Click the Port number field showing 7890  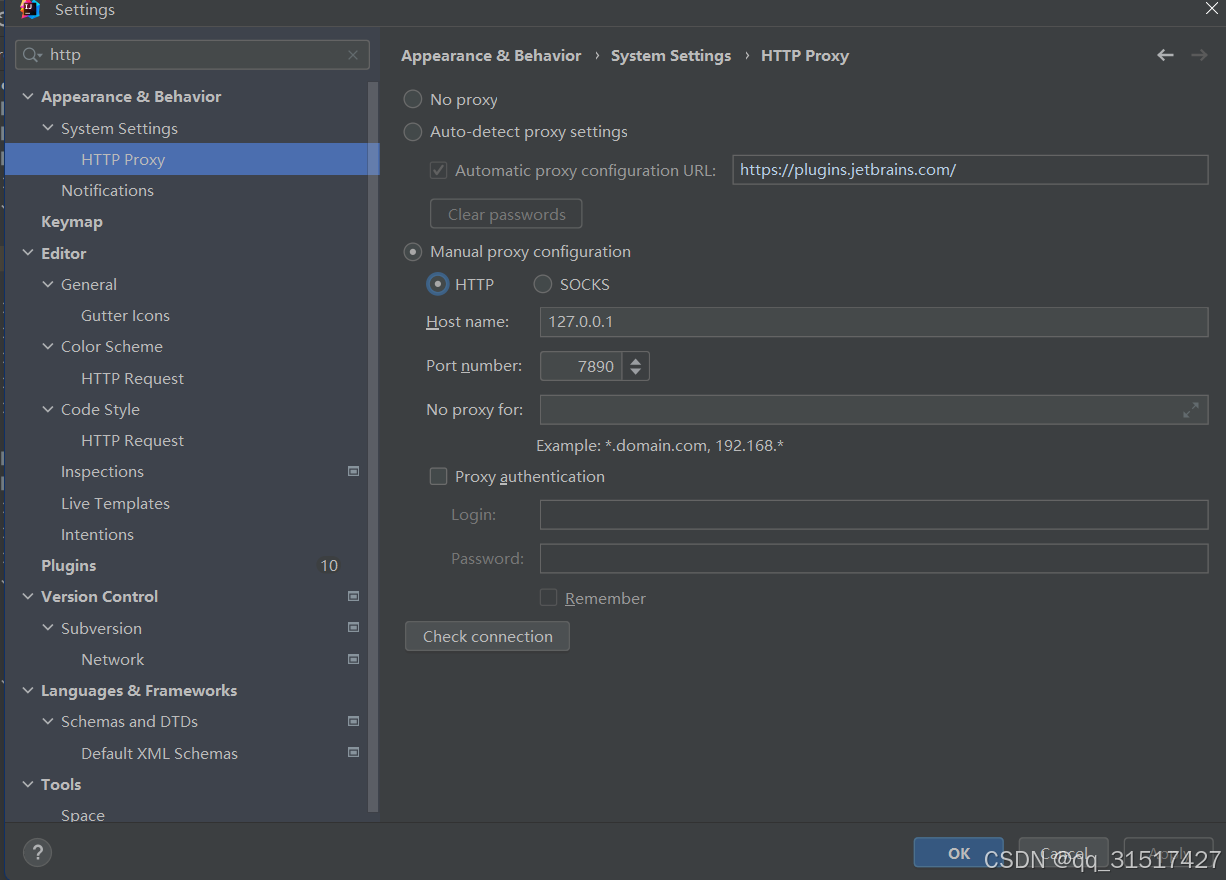(581, 366)
